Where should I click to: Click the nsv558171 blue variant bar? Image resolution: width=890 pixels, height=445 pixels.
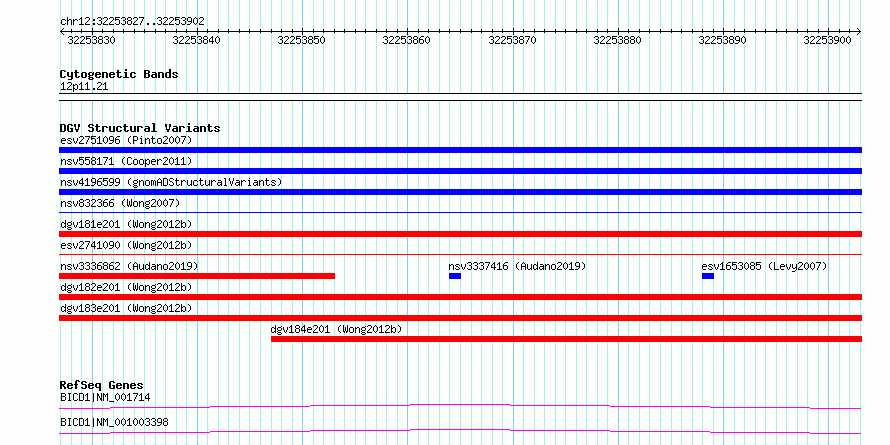(x=460, y=171)
